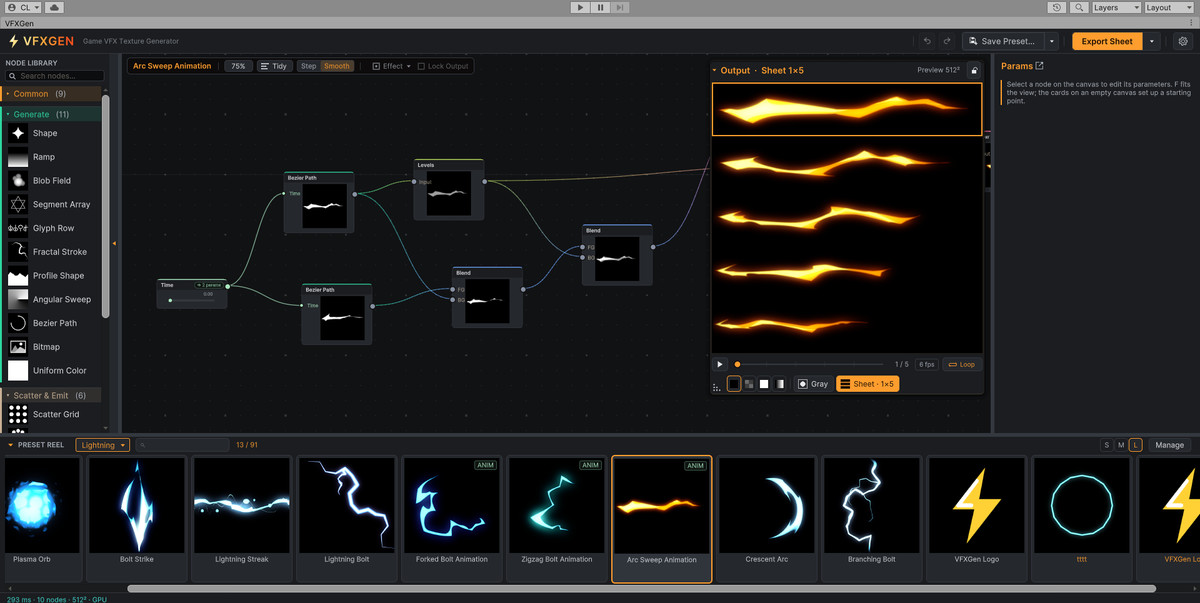Play the output sheet animation preview
Image resolution: width=1200 pixels, height=603 pixels.
tap(720, 364)
